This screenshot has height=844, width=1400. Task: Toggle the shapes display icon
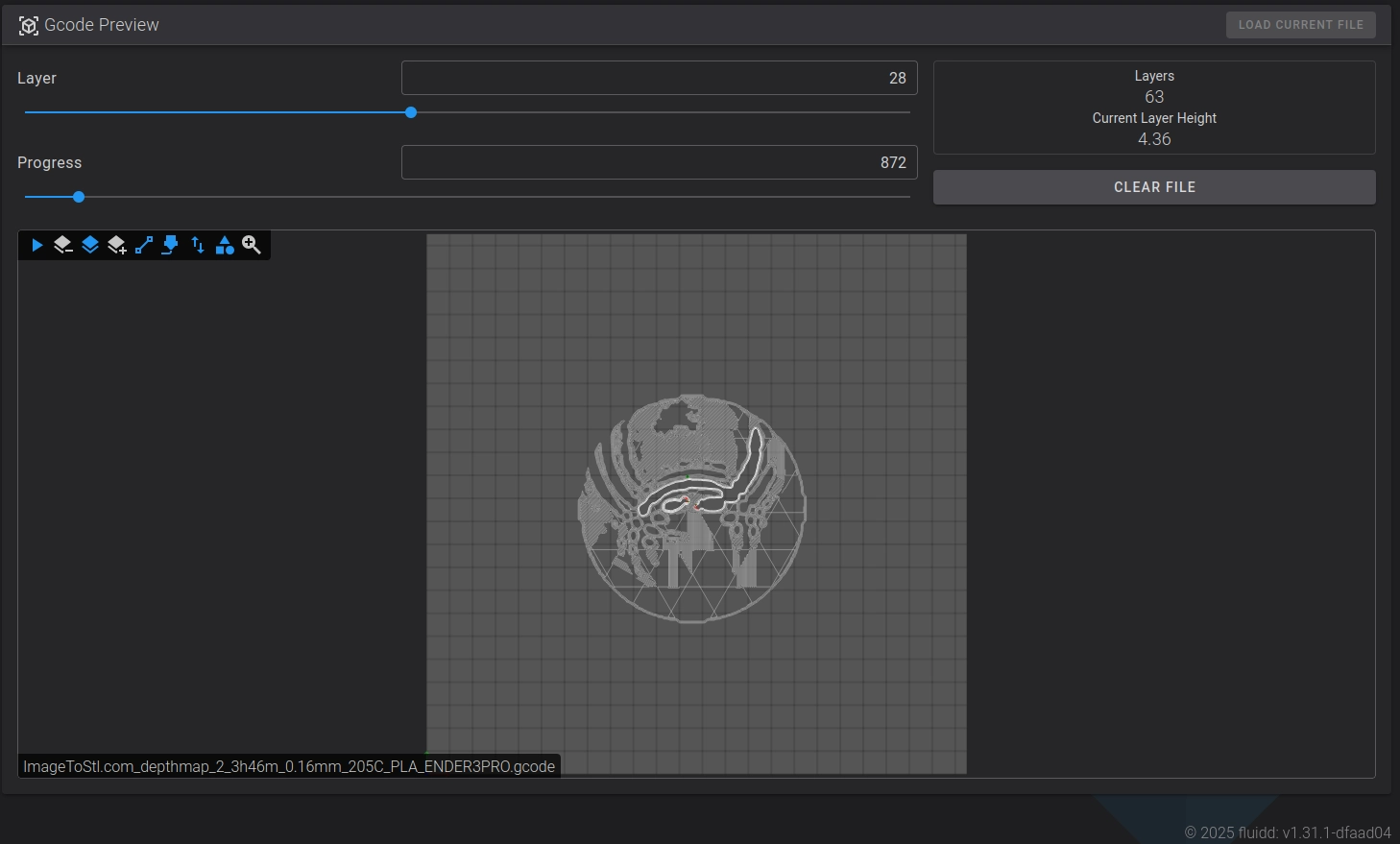click(225, 245)
